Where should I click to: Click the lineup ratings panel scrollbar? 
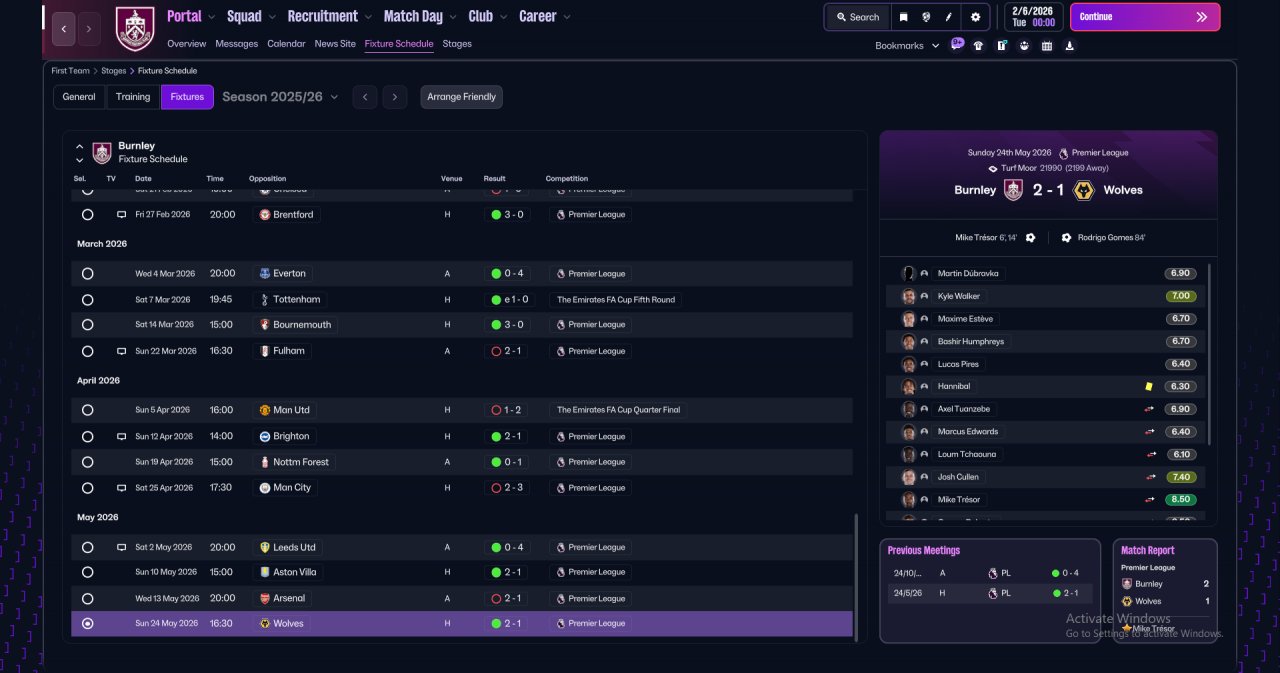click(x=1210, y=355)
